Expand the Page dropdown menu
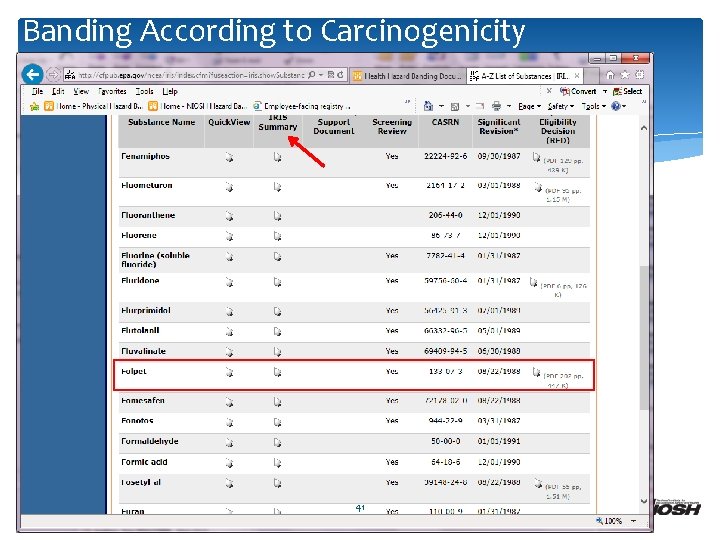Viewport: 720px width, 540px height. [x=529, y=107]
